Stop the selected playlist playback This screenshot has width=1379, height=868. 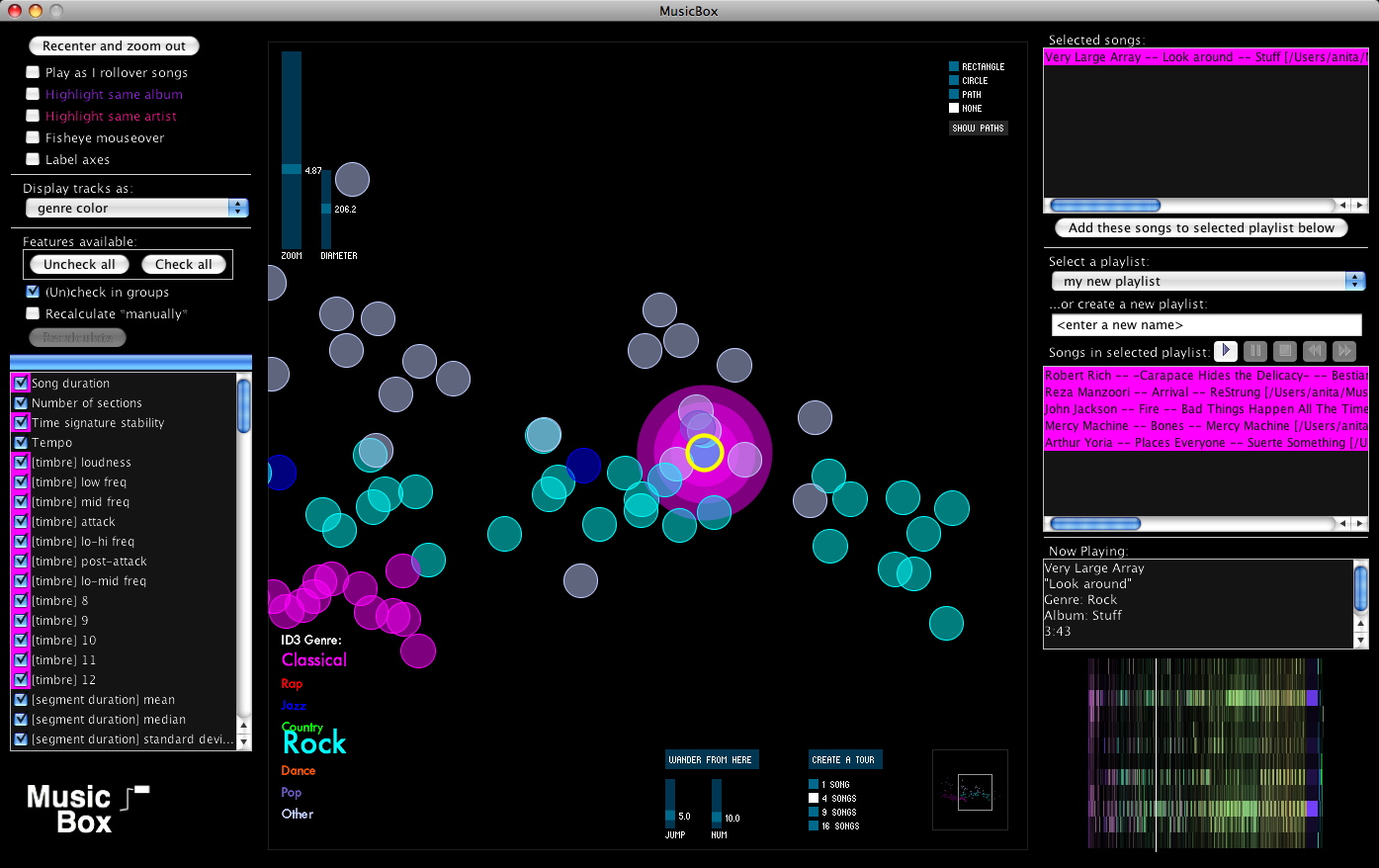pyautogui.click(x=1284, y=351)
